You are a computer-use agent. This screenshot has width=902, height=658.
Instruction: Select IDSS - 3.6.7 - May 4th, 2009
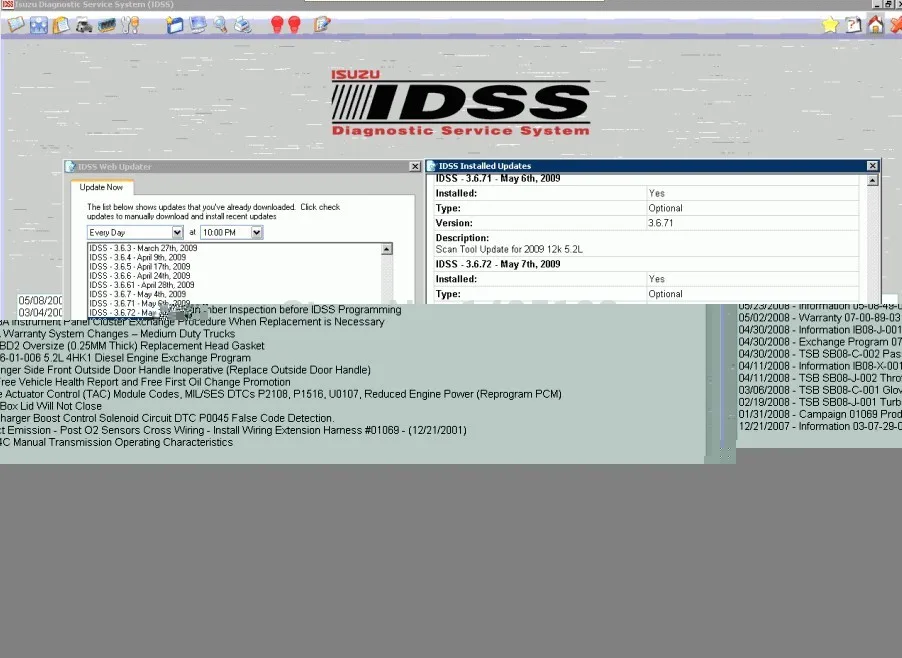pos(137,294)
